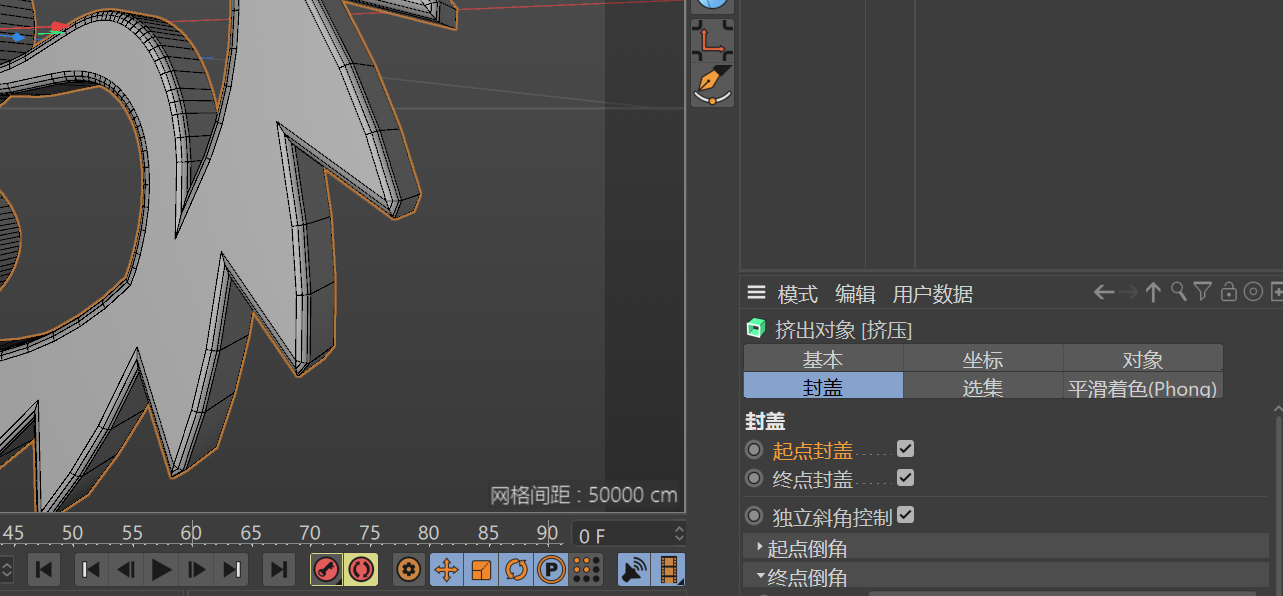Toggle point level animation dots icon
Viewport: 1283px width, 596px height.
(x=587, y=570)
